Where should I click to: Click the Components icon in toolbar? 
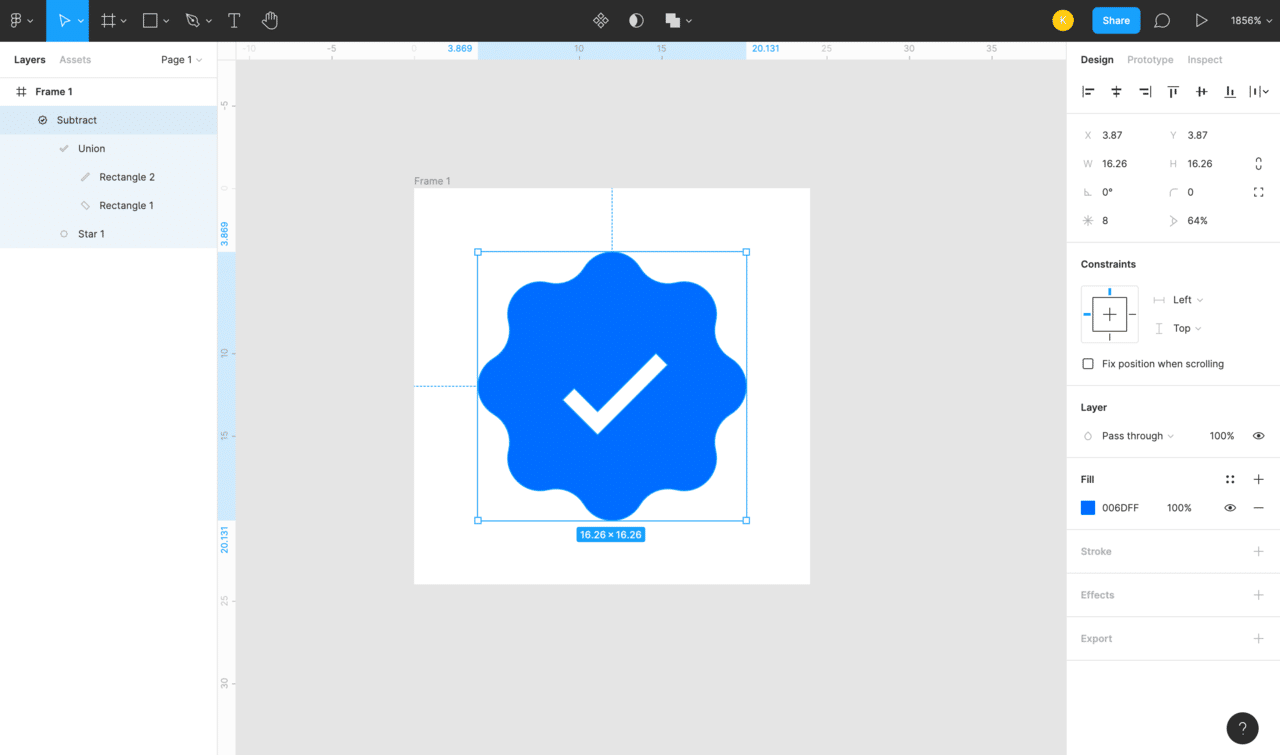(601, 20)
